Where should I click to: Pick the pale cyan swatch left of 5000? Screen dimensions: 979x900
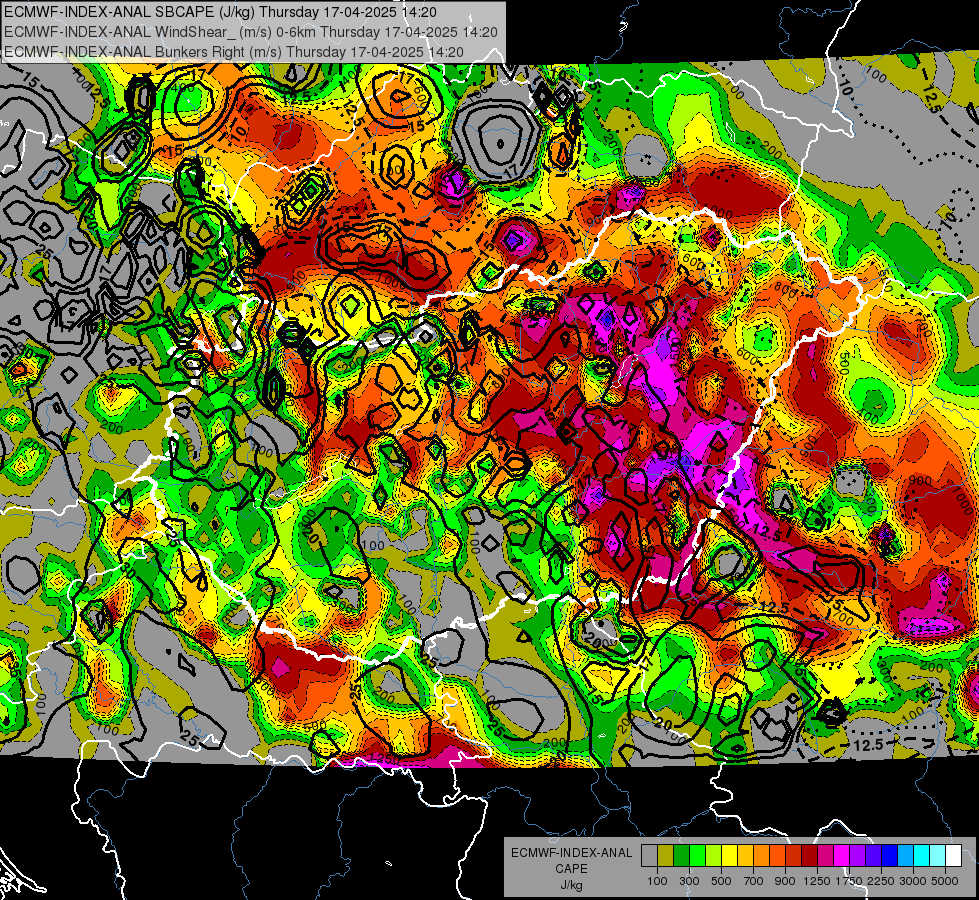click(x=938, y=856)
